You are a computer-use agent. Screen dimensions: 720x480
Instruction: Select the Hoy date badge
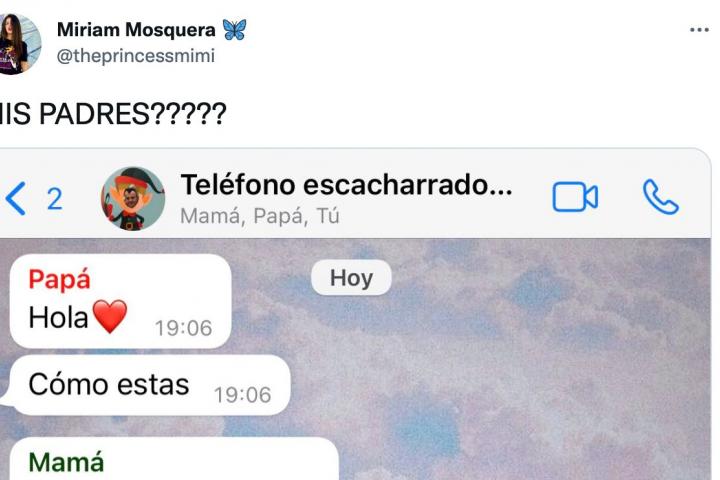pyautogui.click(x=351, y=278)
